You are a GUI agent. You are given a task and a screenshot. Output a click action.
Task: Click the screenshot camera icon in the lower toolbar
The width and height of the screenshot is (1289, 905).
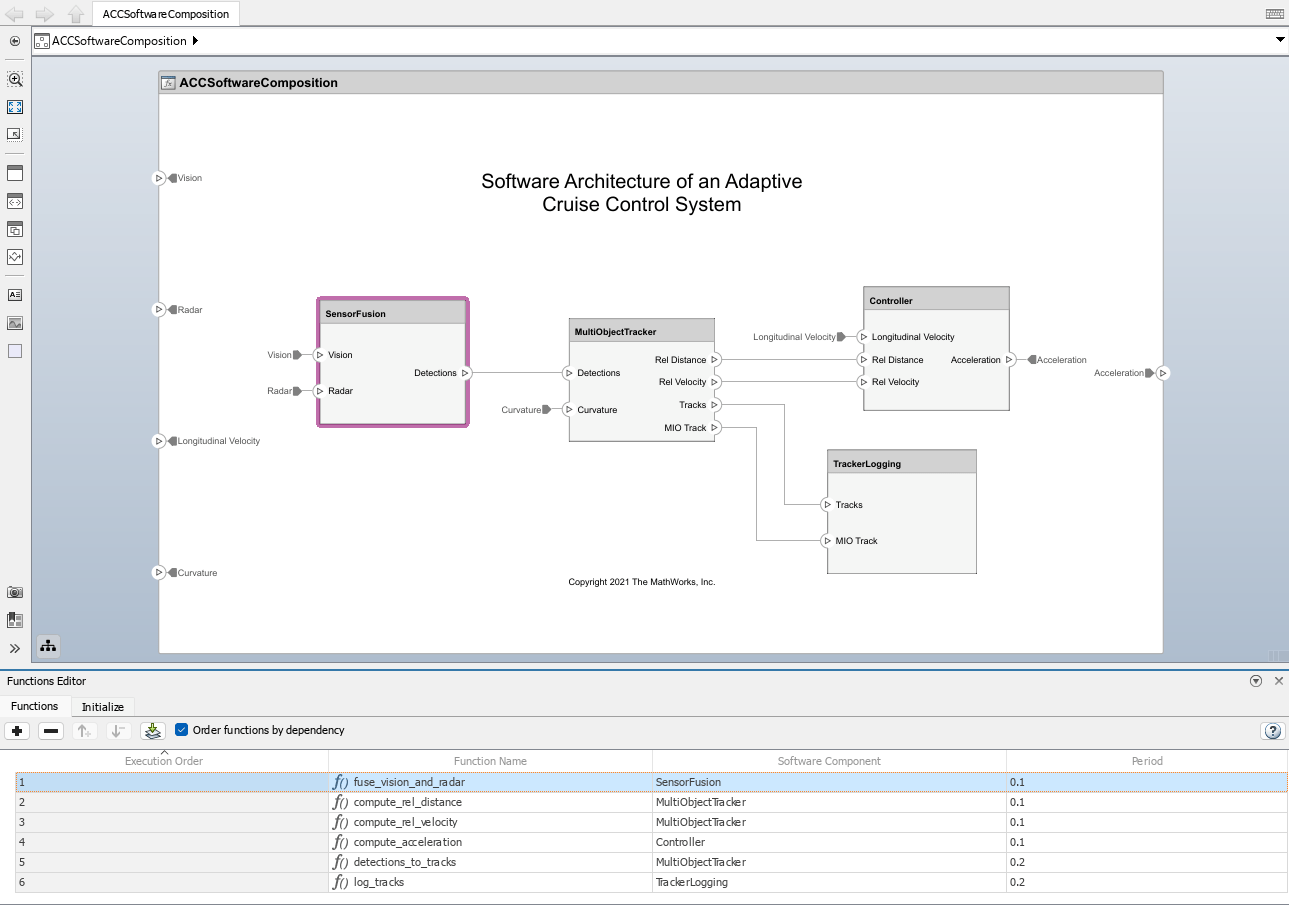pyautogui.click(x=15, y=591)
